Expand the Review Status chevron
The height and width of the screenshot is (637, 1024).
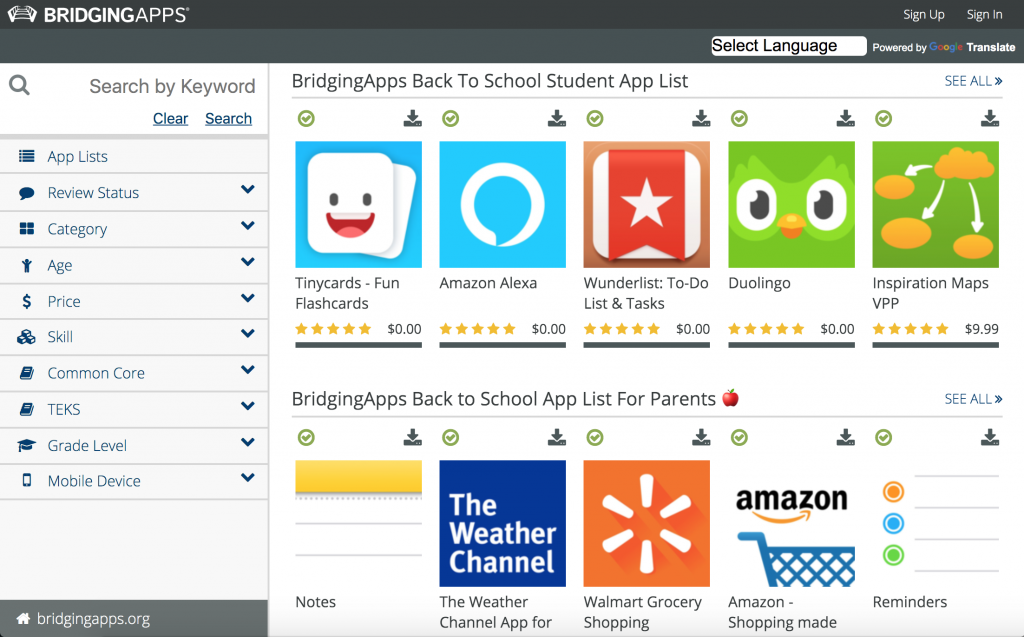coord(248,189)
